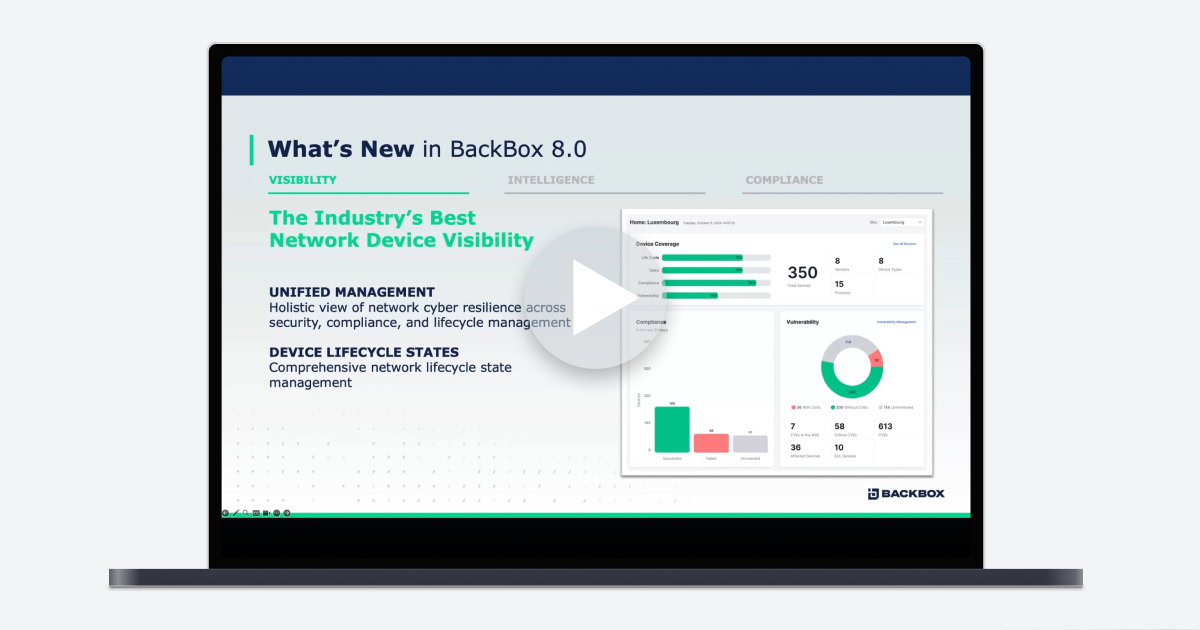This screenshot has width=1200, height=630.
Task: Open the Vulnerability Management link
Action: [x=896, y=322]
